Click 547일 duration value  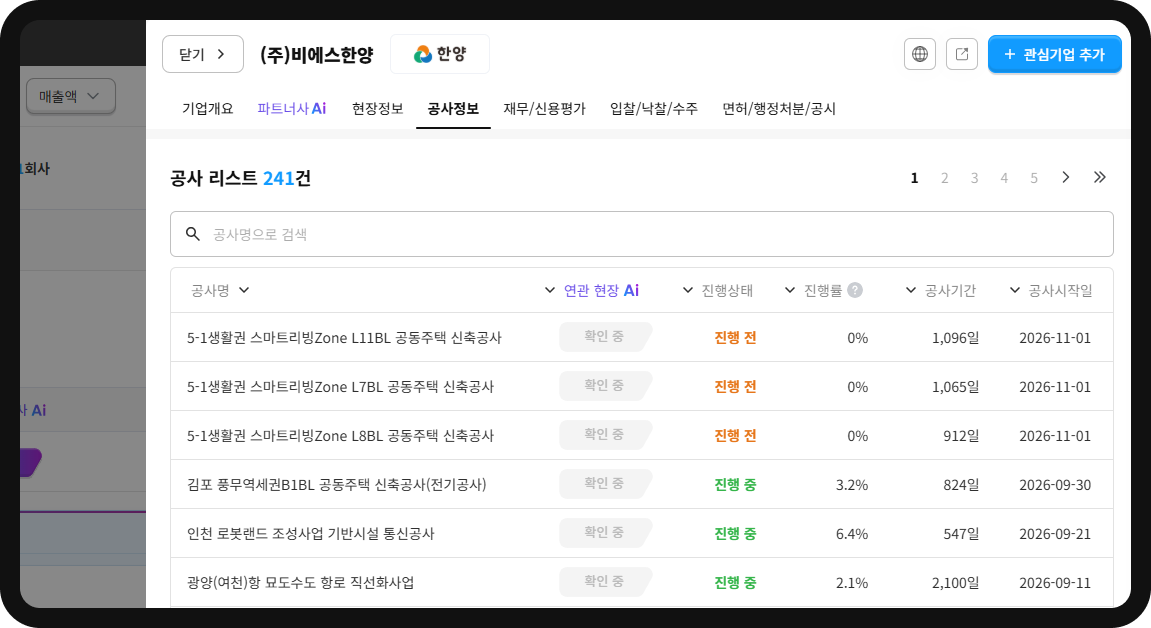point(961,534)
